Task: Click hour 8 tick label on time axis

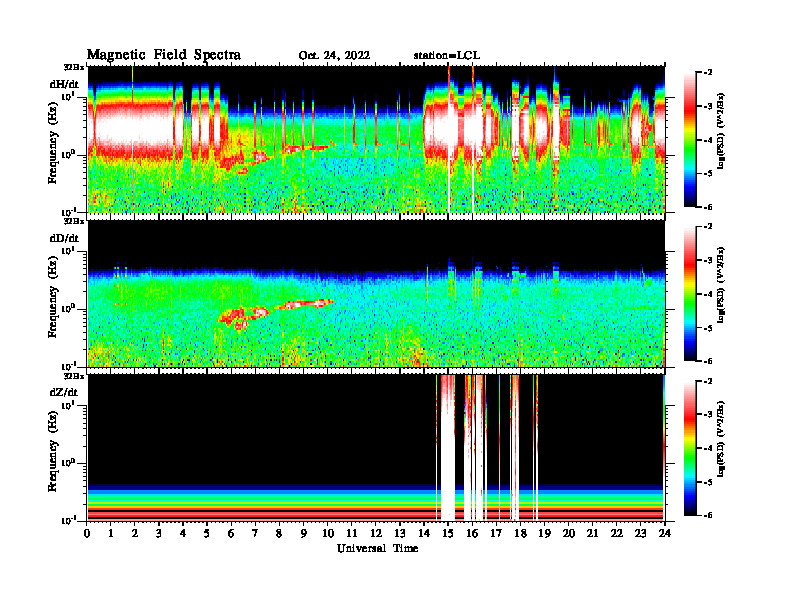Action: click(x=280, y=534)
